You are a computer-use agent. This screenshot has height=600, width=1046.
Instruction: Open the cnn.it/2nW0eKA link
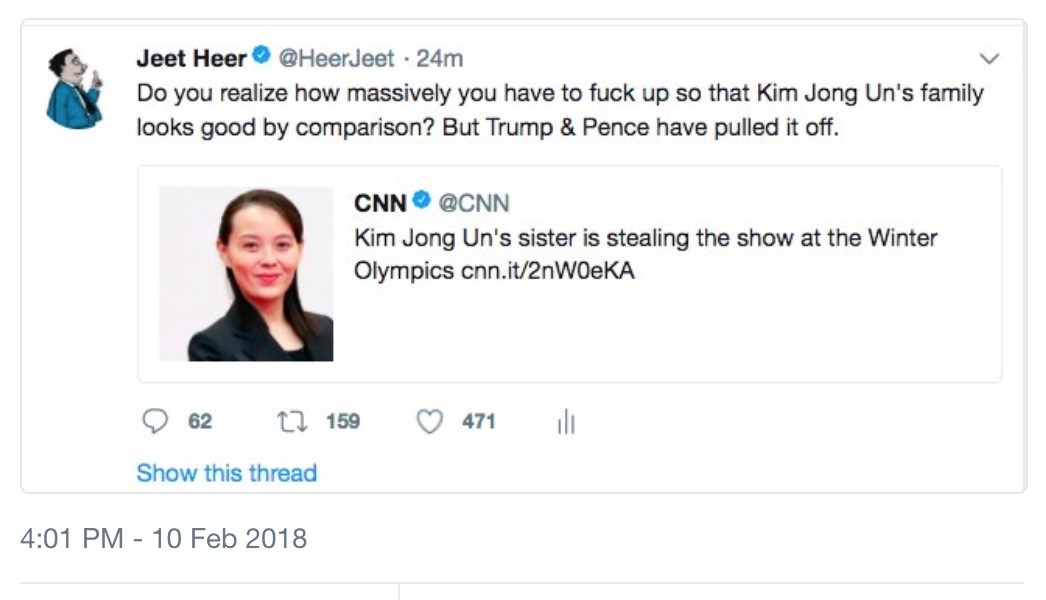[548, 271]
